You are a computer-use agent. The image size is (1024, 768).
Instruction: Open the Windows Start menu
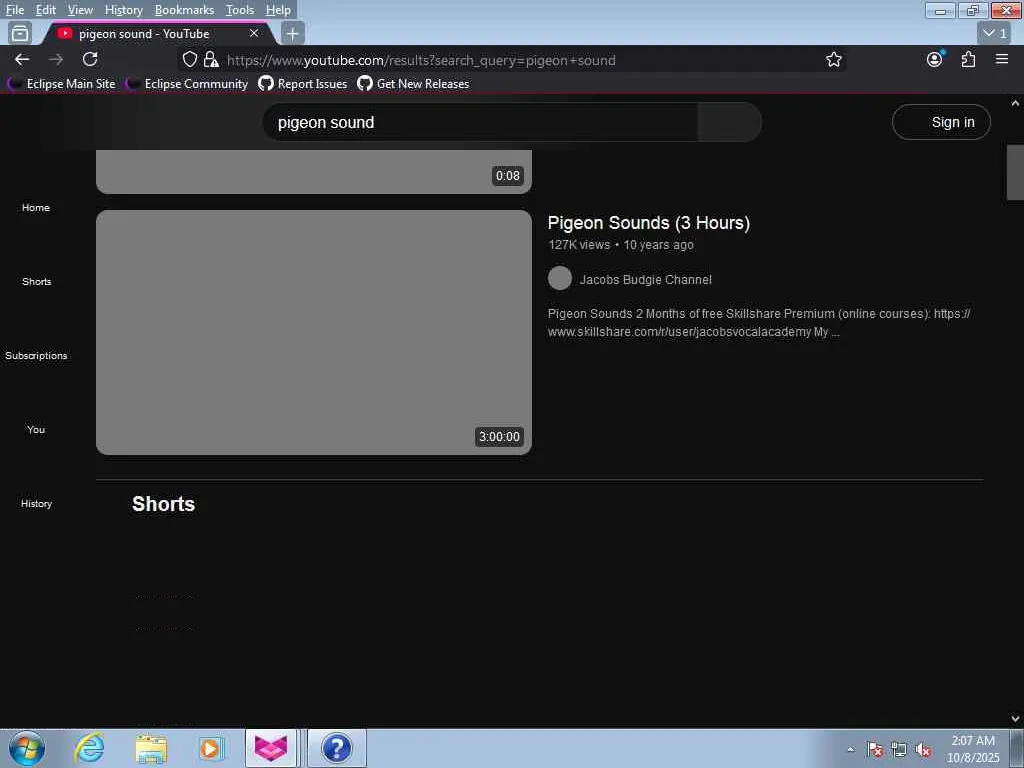pos(27,748)
